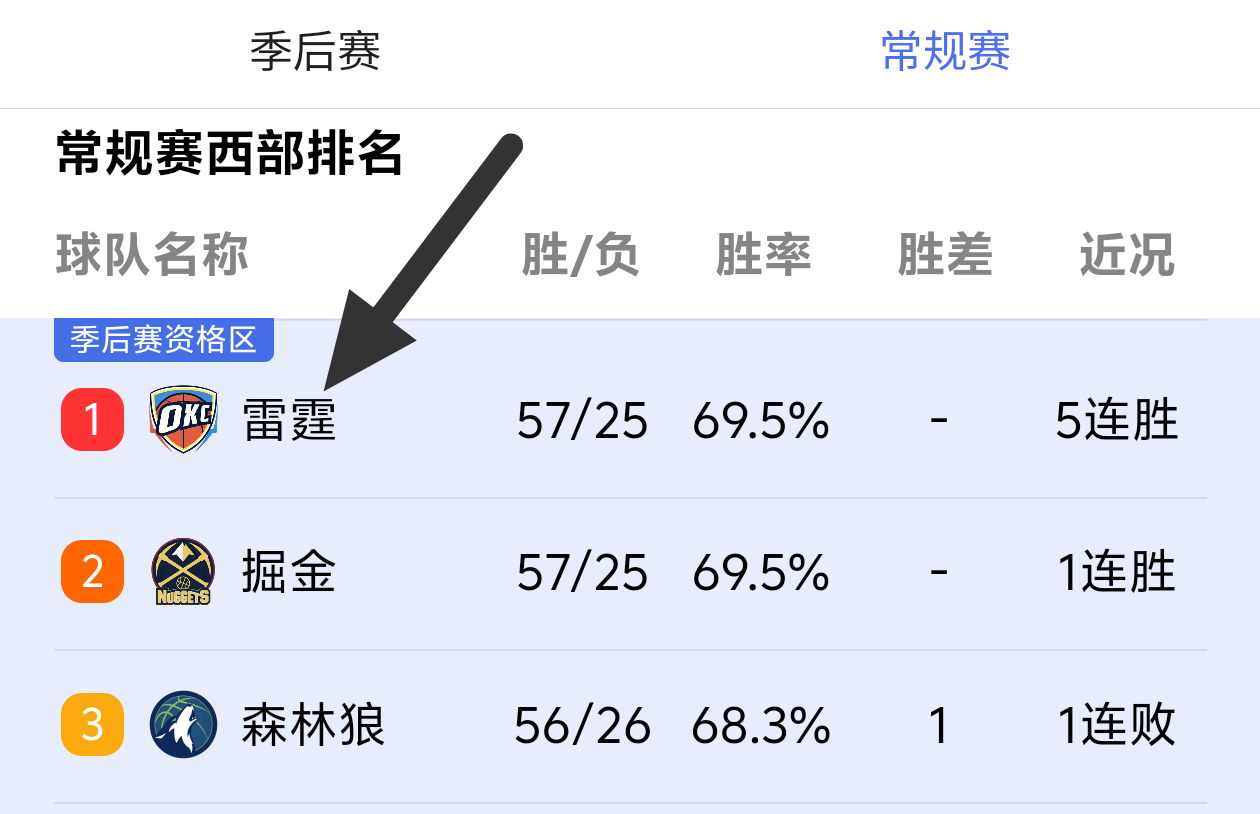
Task: Select the 56/26 record for Timberwolves
Action: (582, 726)
